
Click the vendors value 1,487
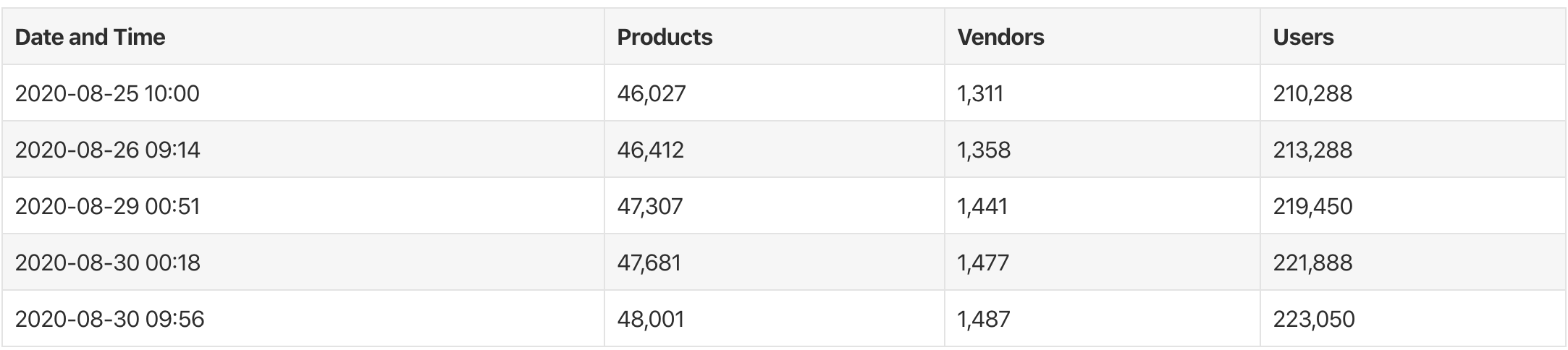pos(983,319)
